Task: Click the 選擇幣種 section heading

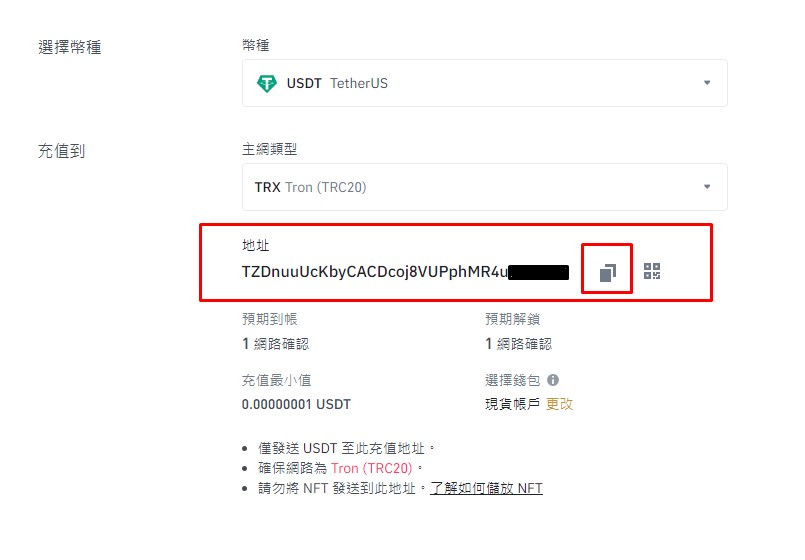Action: click(70, 47)
